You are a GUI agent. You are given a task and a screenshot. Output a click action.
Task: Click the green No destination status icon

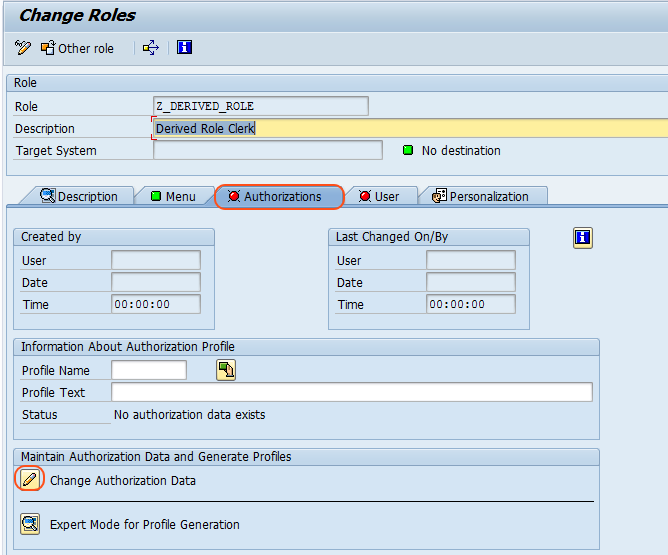[408, 150]
